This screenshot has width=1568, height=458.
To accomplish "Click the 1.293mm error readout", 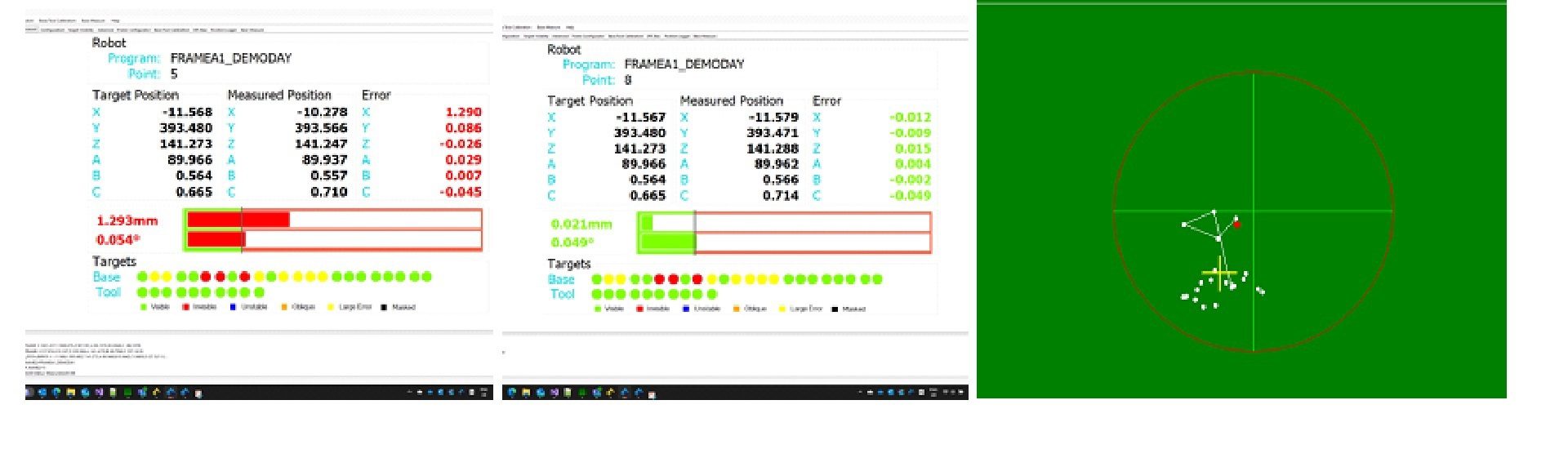I will click(x=127, y=220).
